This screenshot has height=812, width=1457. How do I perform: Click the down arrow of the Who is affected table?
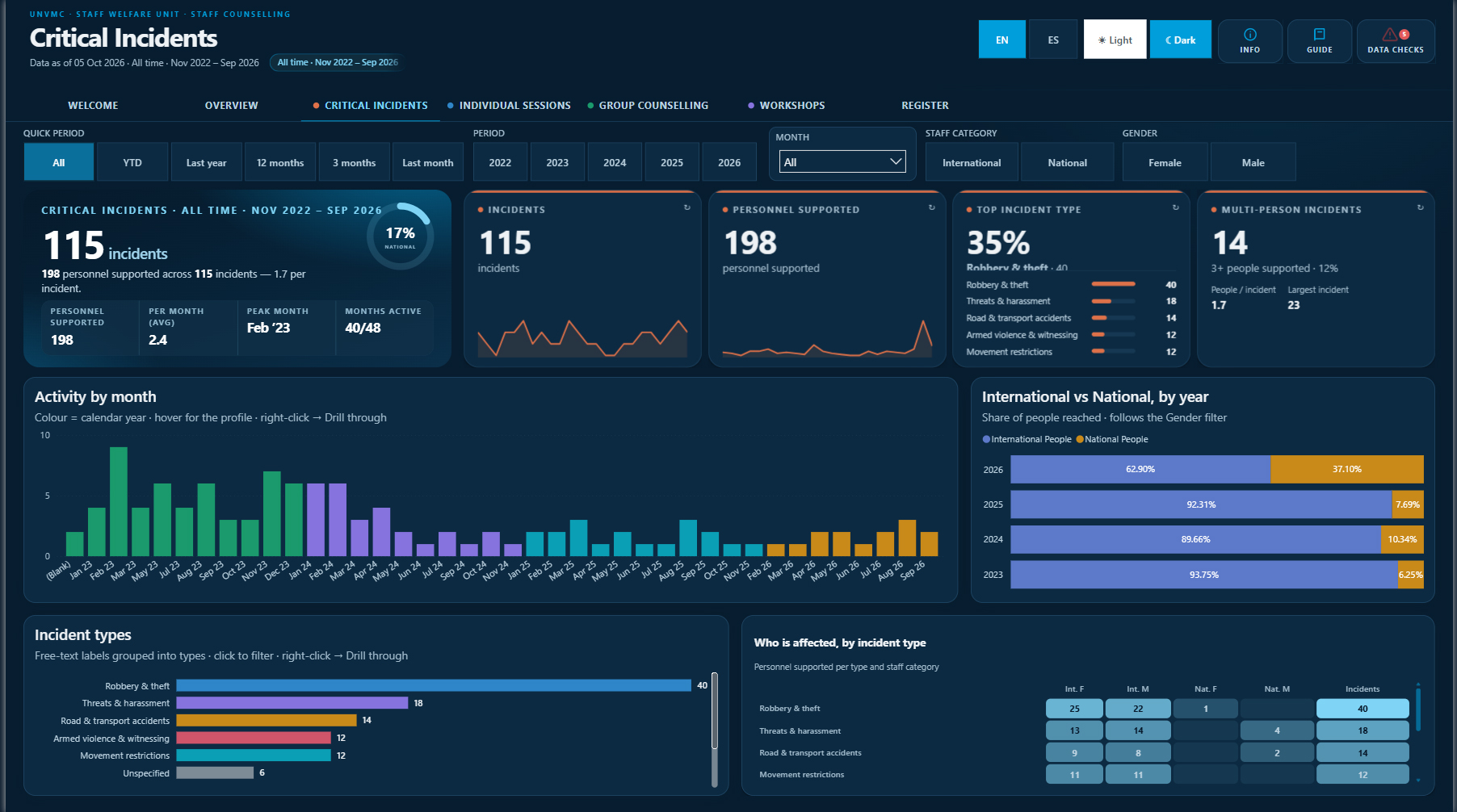coord(1418,780)
